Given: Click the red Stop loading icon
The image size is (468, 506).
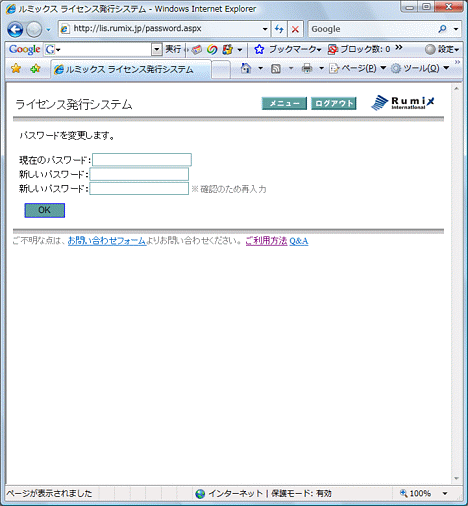Looking at the screenshot, I should 295,29.
